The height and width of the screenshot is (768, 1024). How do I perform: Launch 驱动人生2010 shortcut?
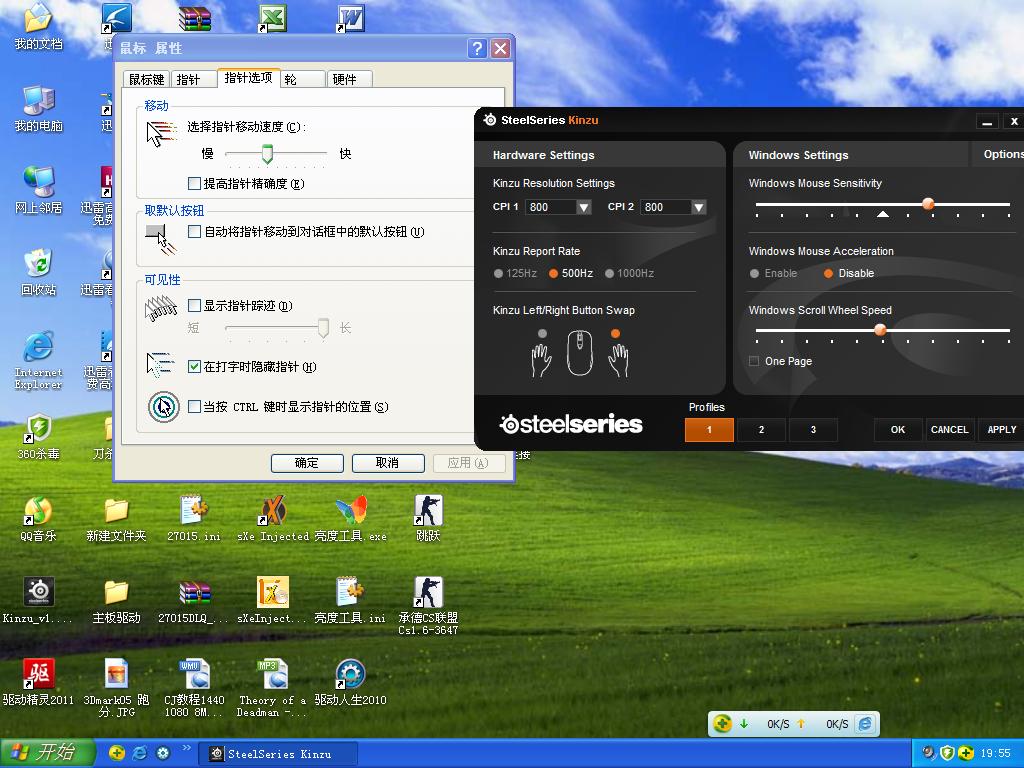coord(351,682)
